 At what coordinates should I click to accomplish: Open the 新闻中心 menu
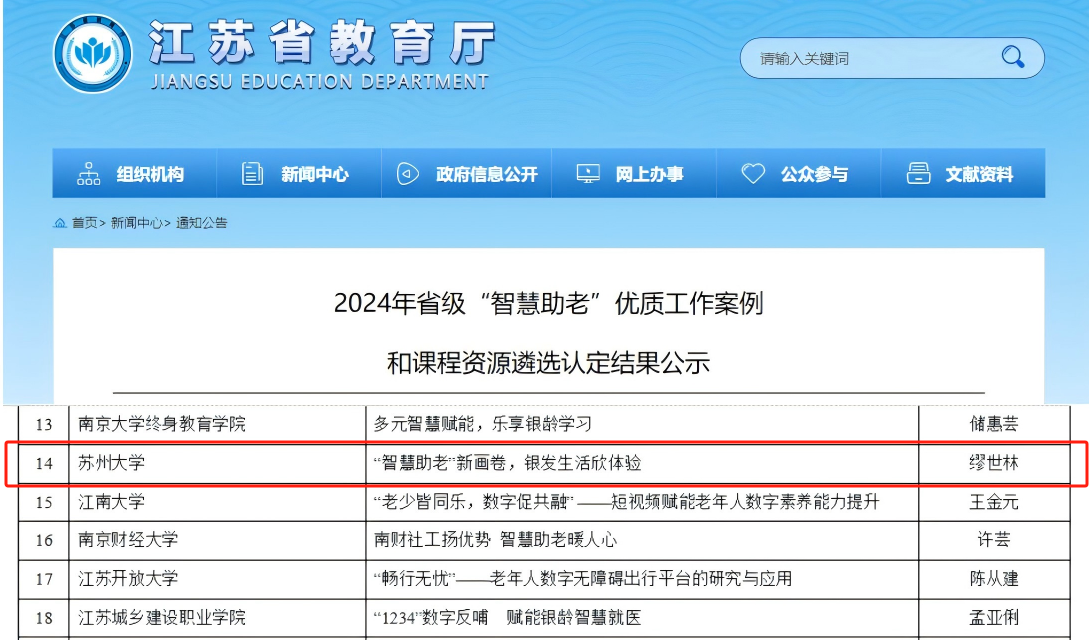[x=299, y=174]
